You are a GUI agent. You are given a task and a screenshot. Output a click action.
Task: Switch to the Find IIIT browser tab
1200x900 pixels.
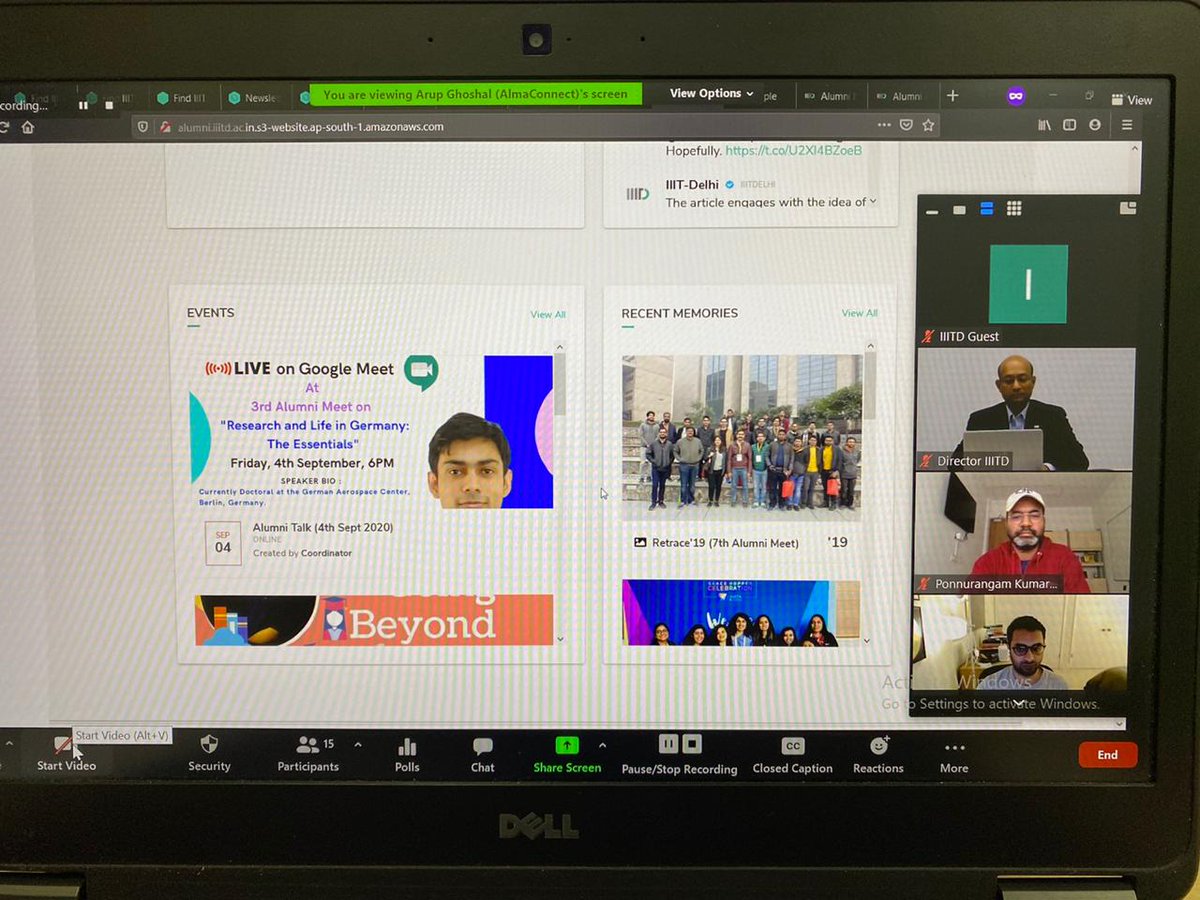[182, 98]
